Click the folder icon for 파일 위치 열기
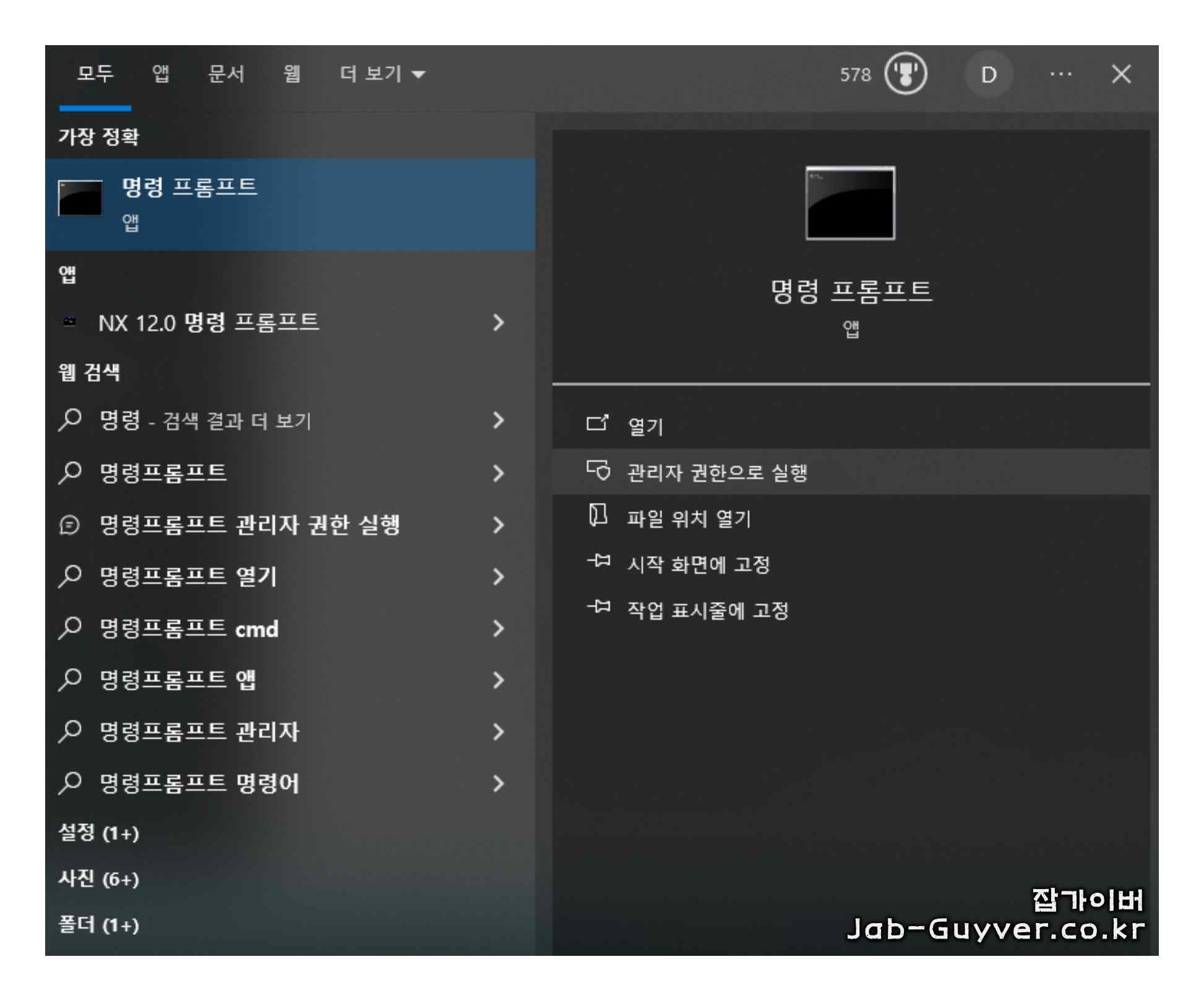This screenshot has height=1001, width=1204. (598, 516)
